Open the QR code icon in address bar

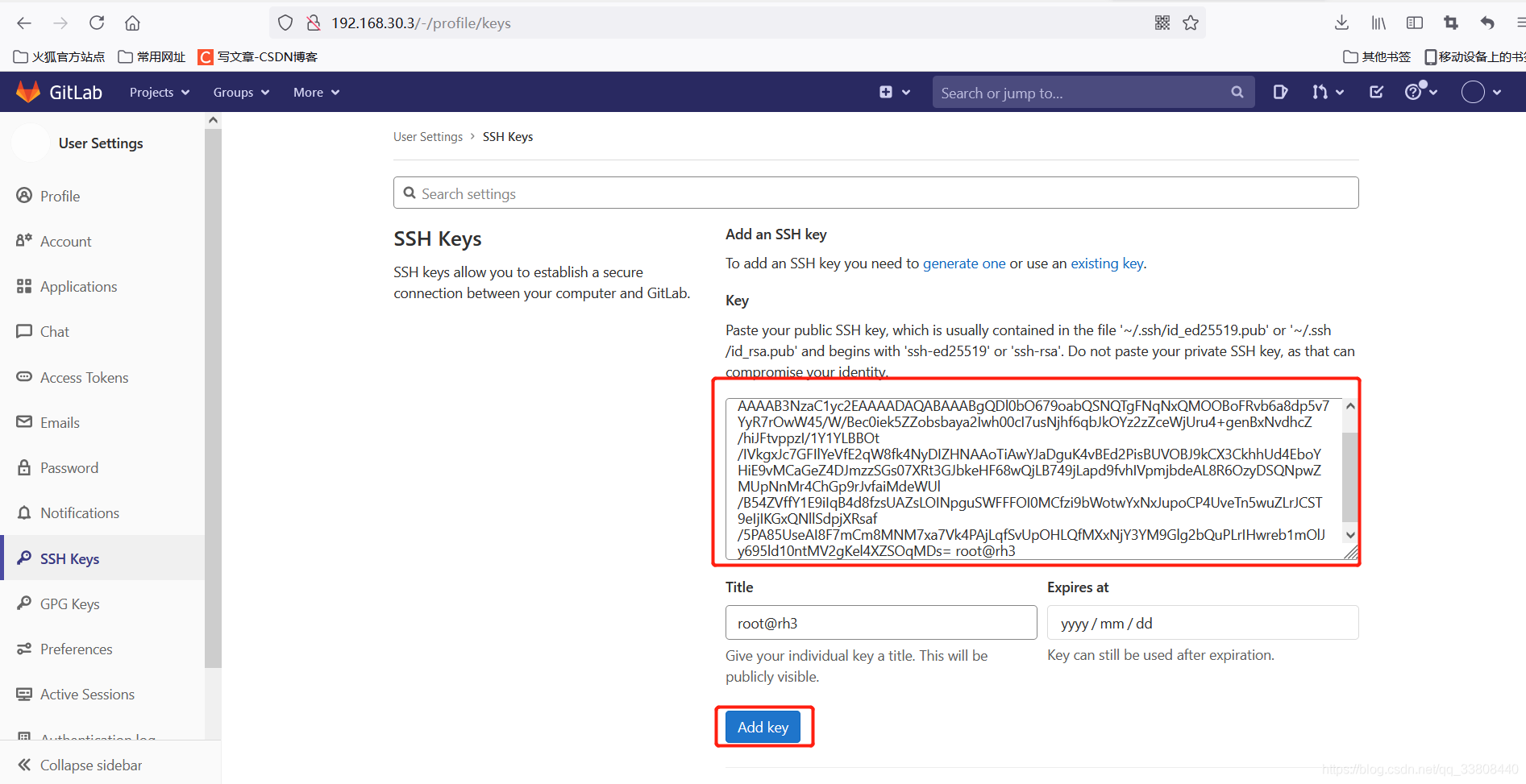[x=1162, y=23]
